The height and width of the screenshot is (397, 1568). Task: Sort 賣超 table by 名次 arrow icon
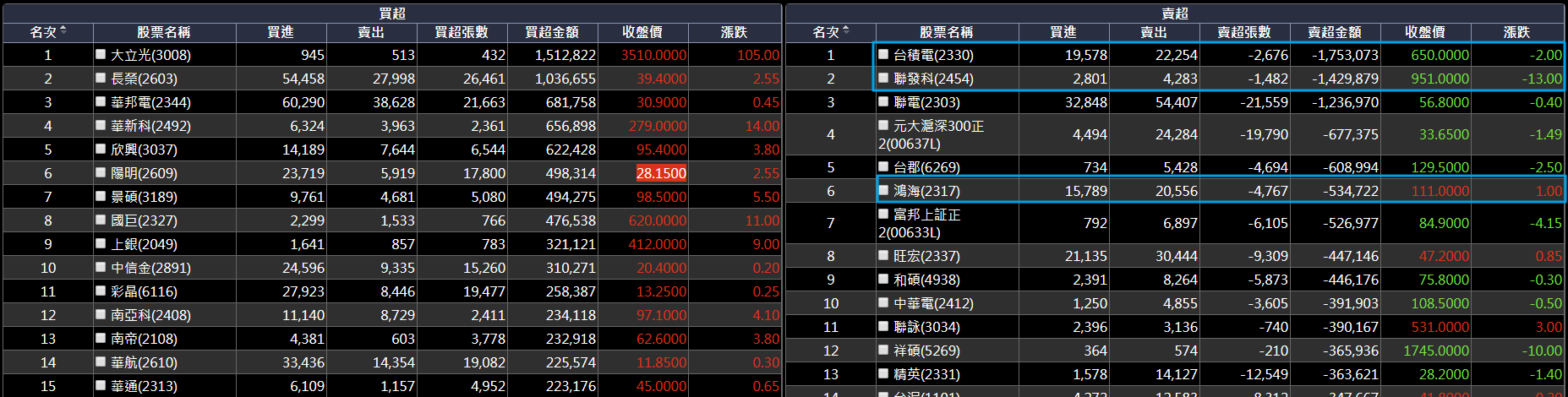[x=846, y=31]
